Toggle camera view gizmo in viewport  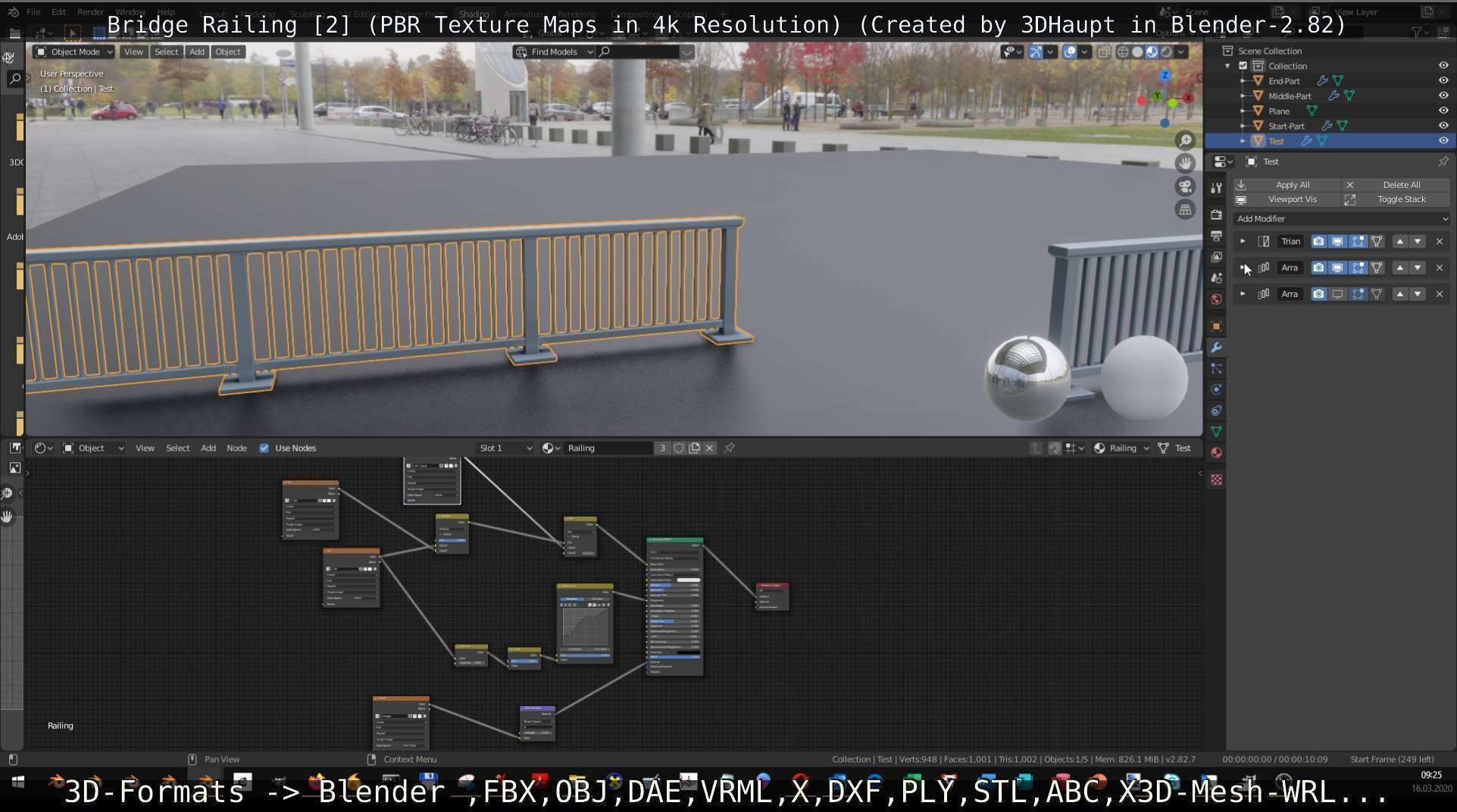pos(1185,186)
